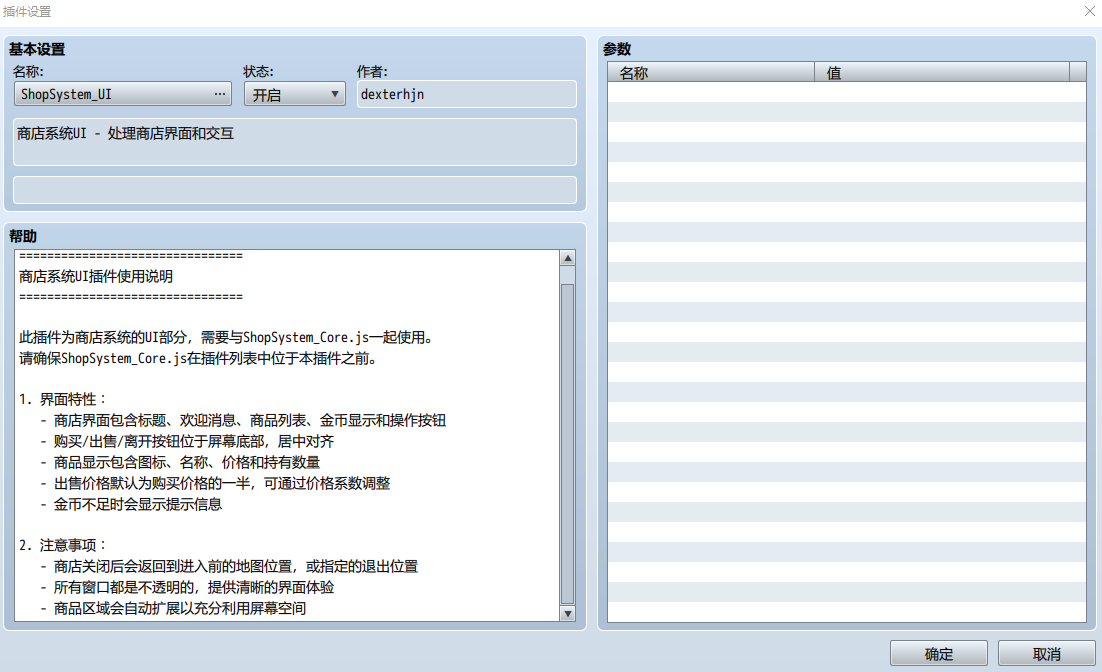
Task: Click the help text vertical scrollbar thumb
Action: coord(568,444)
